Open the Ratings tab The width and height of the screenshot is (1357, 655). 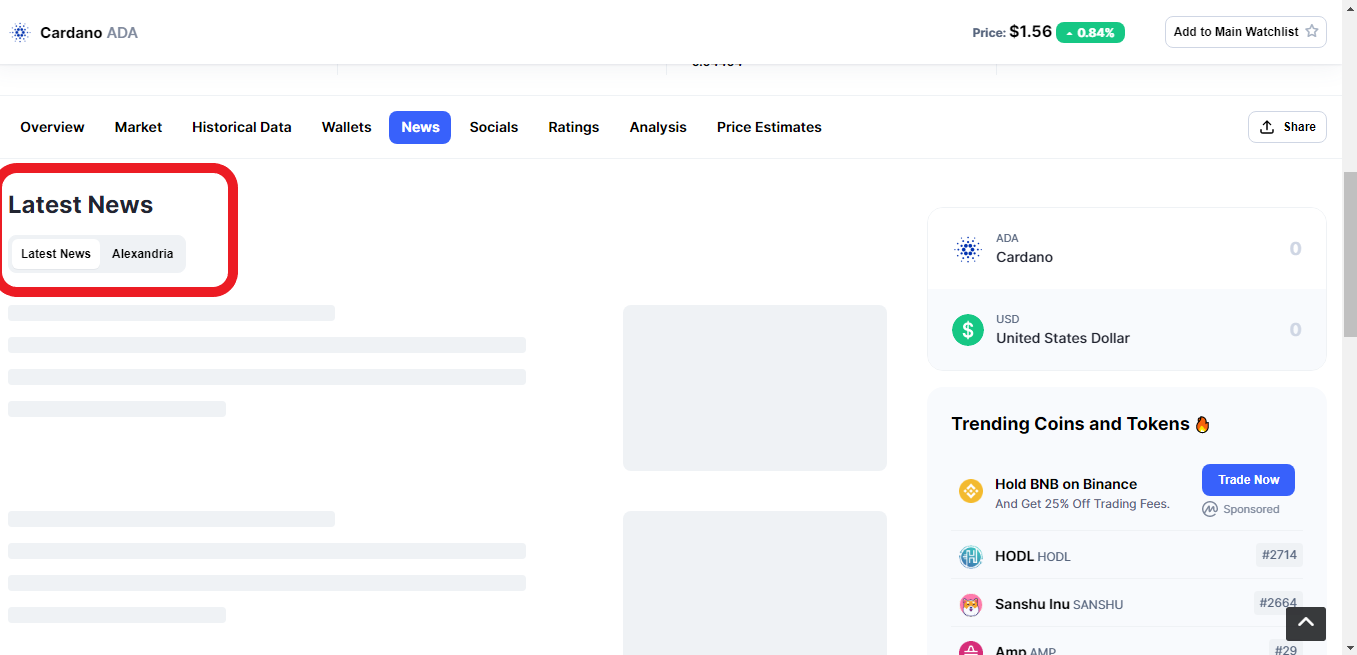[x=574, y=127]
